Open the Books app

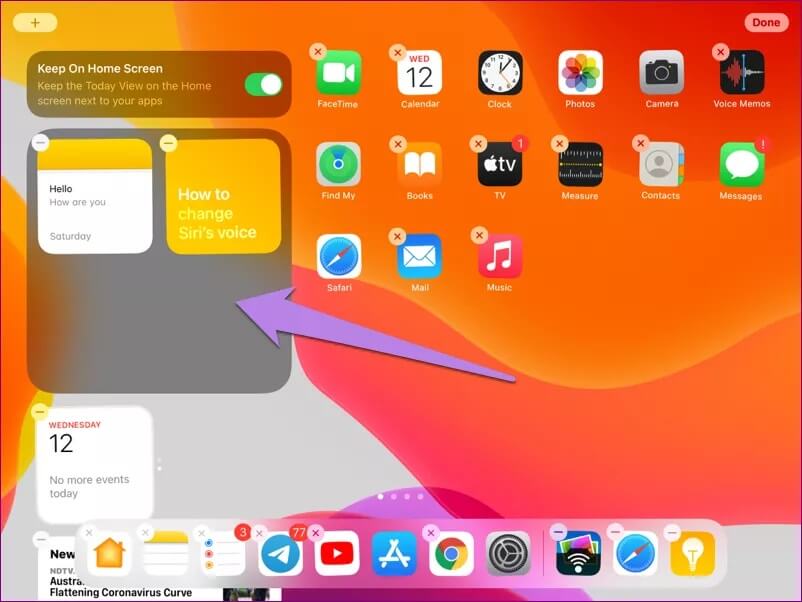(x=419, y=164)
